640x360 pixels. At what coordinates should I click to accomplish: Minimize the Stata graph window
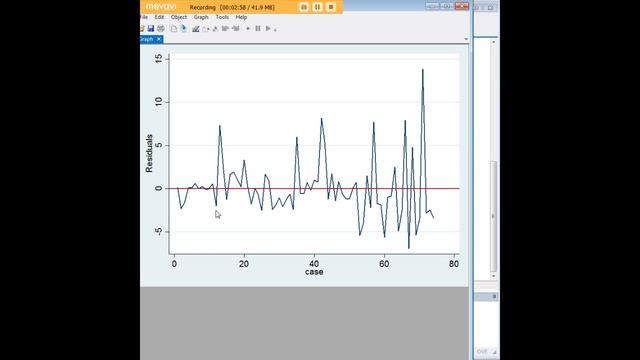coord(432,6)
